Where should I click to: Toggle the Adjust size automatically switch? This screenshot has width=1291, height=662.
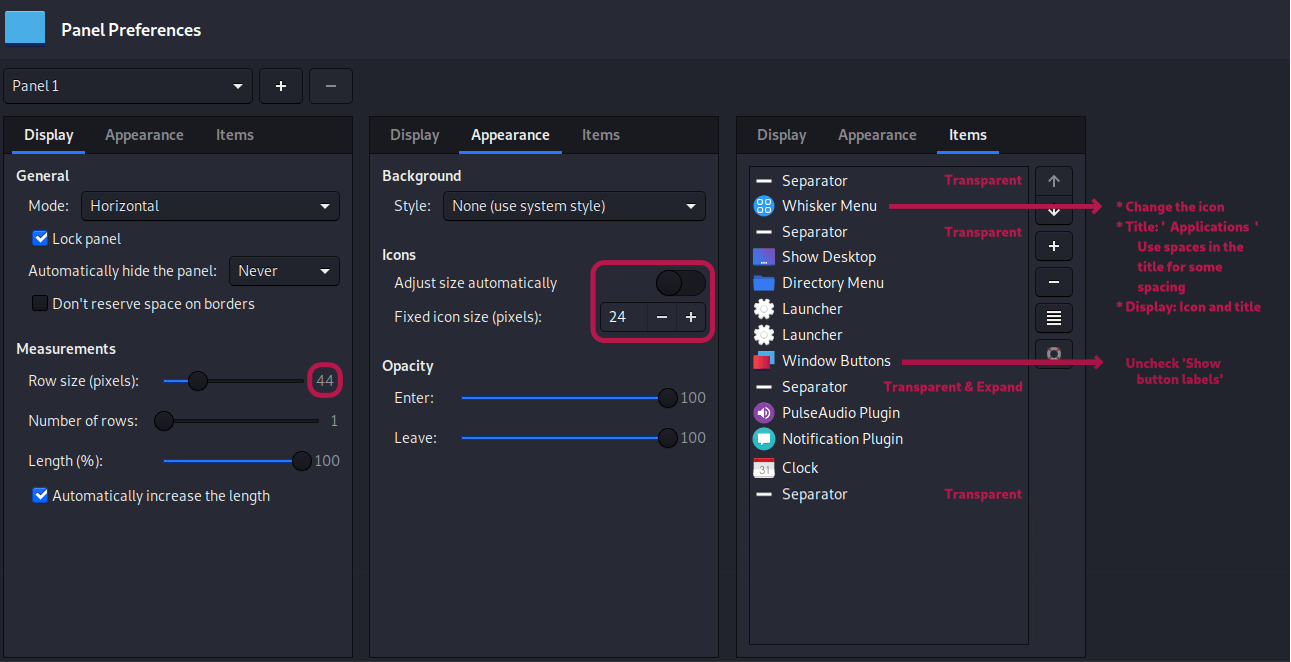coord(679,283)
